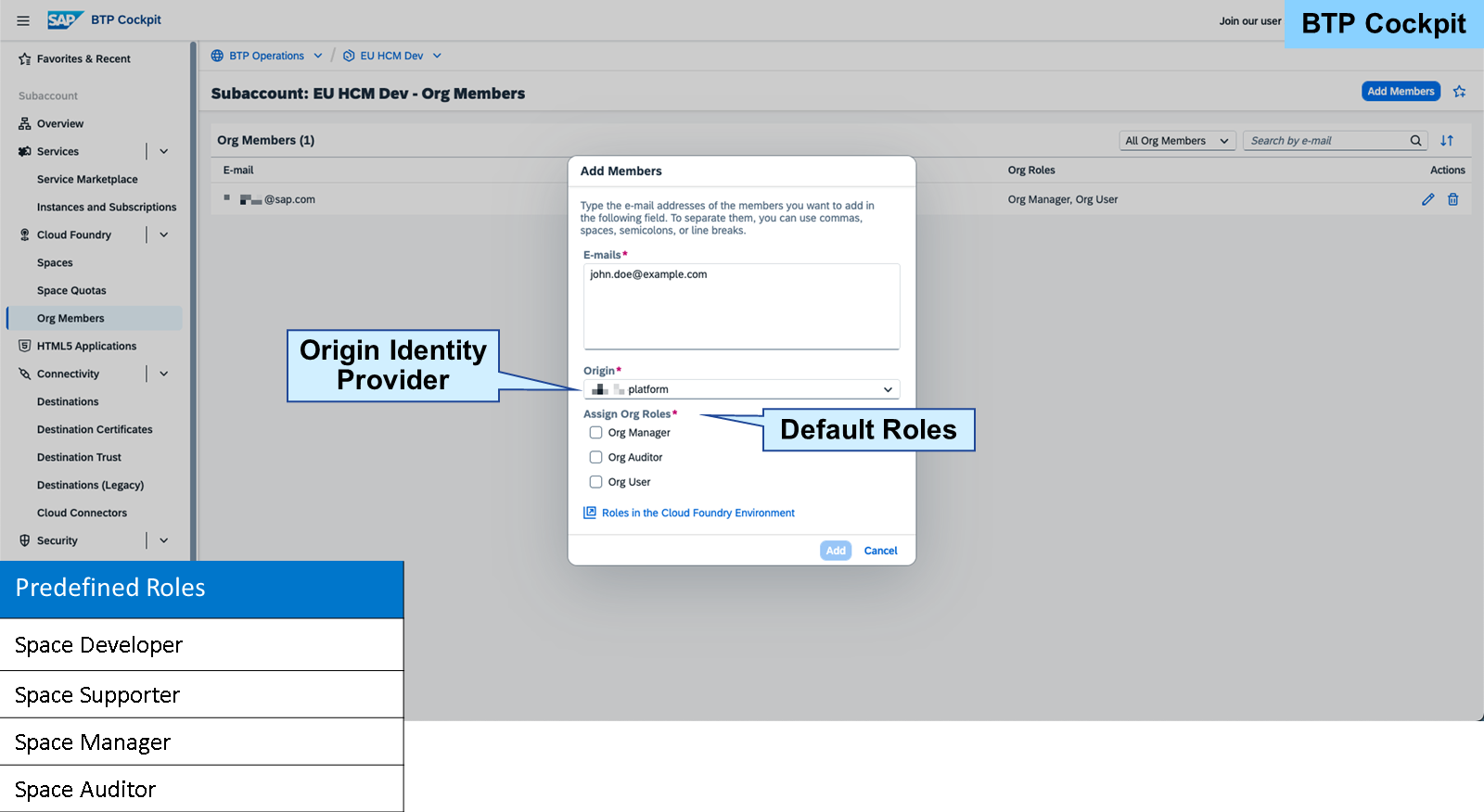Click Add in the dialog
This screenshot has height=812, width=1484.
click(x=836, y=551)
